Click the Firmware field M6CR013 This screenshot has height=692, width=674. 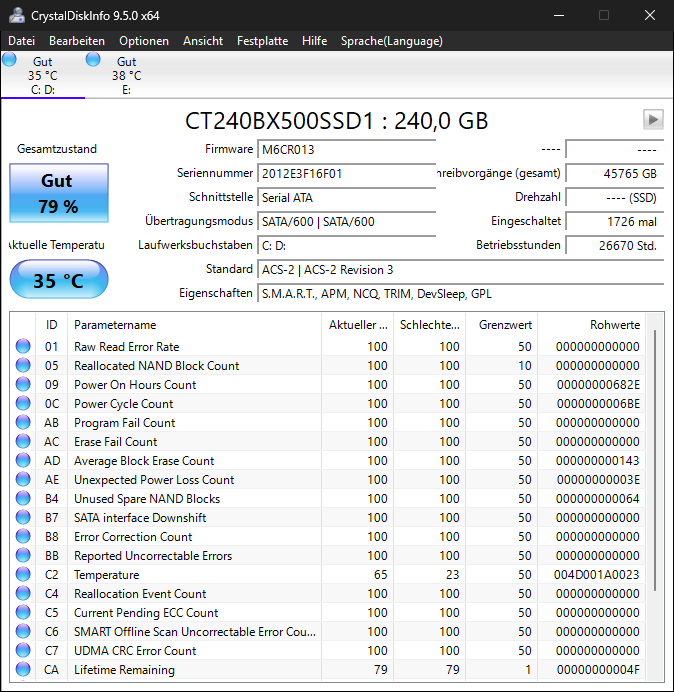(x=346, y=150)
